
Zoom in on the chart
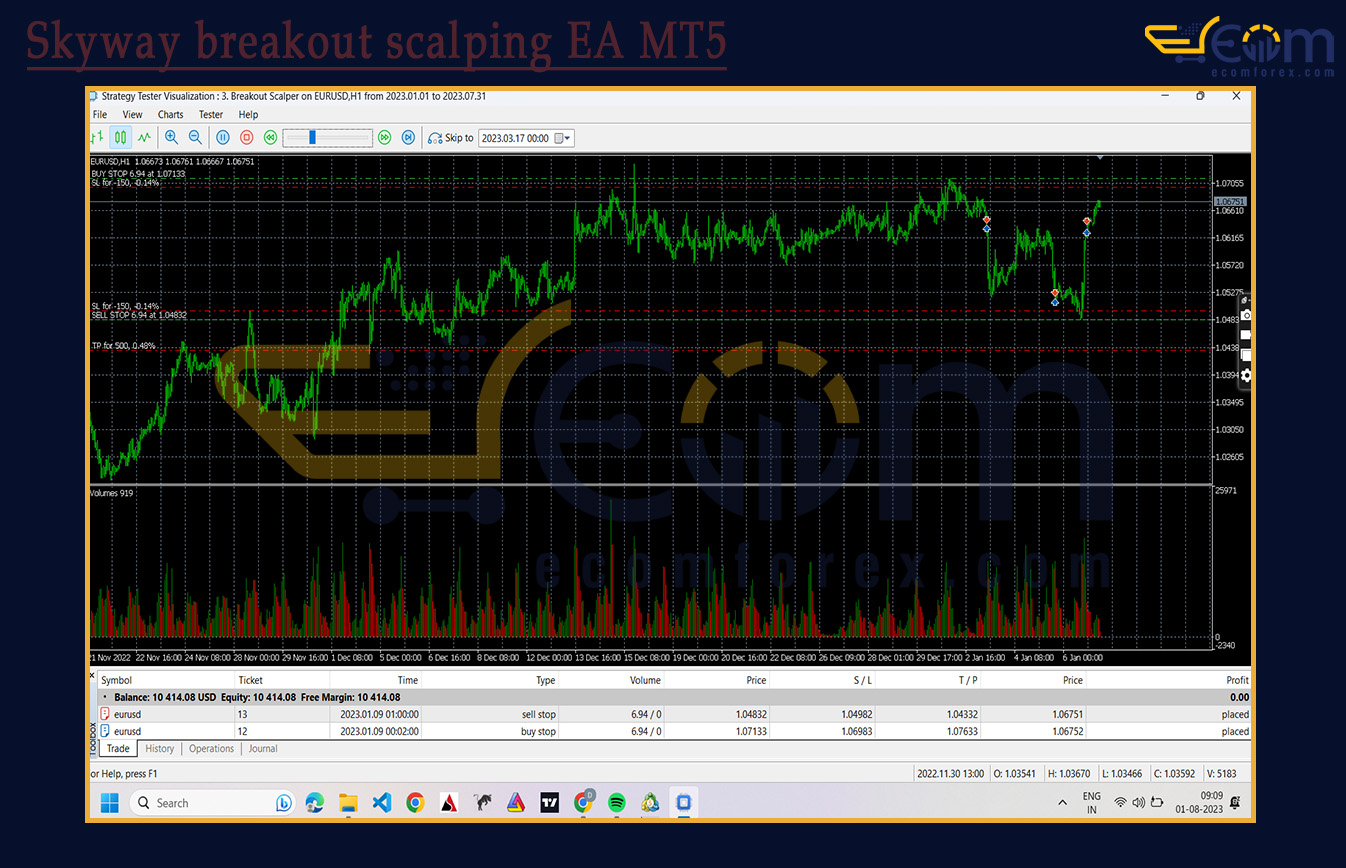(x=172, y=138)
